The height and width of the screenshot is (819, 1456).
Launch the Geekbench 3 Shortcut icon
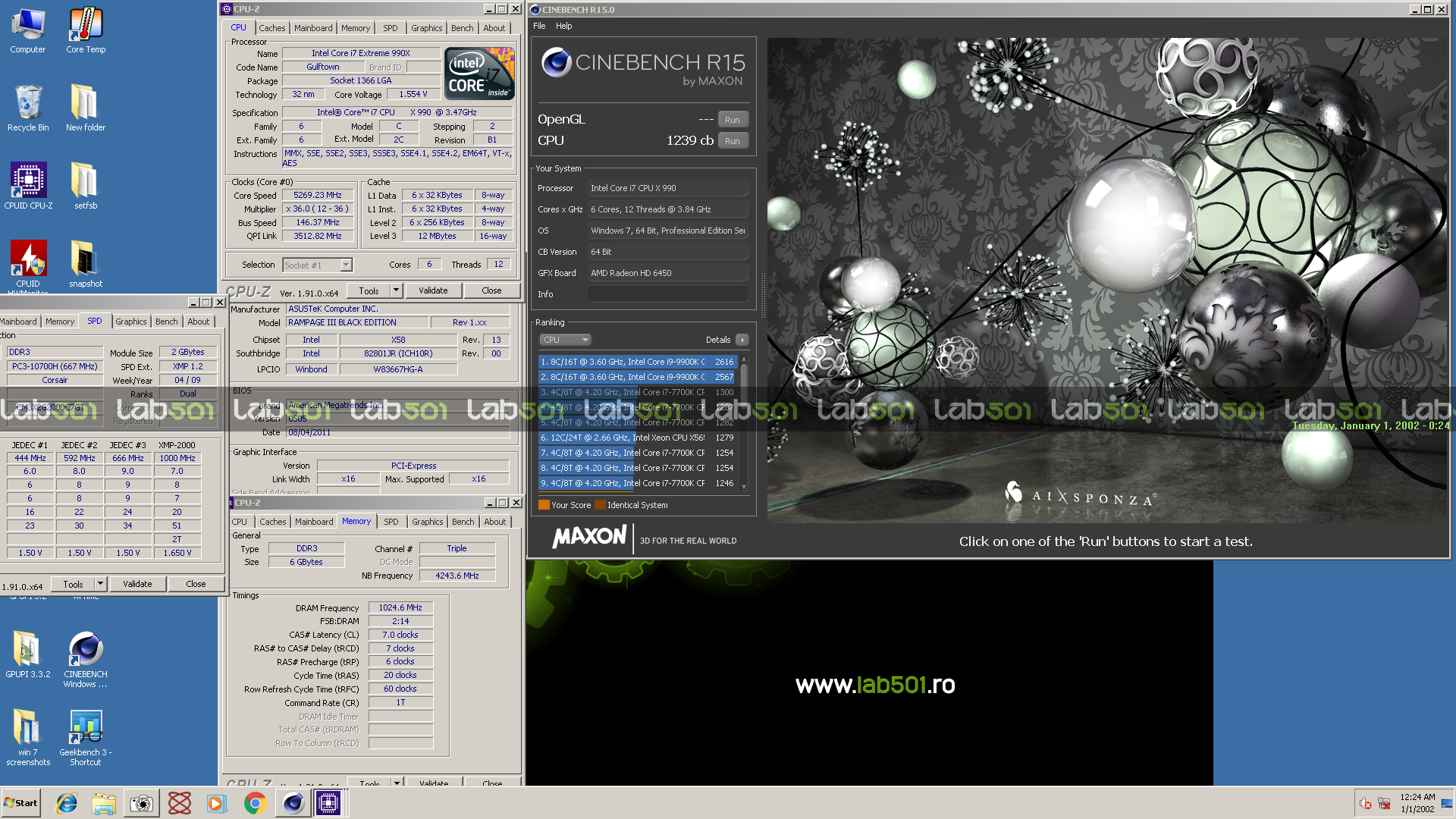click(86, 738)
